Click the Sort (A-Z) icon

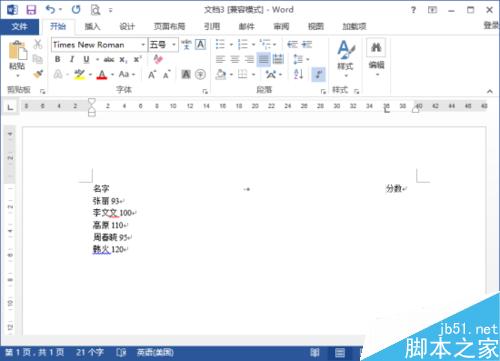(298, 74)
